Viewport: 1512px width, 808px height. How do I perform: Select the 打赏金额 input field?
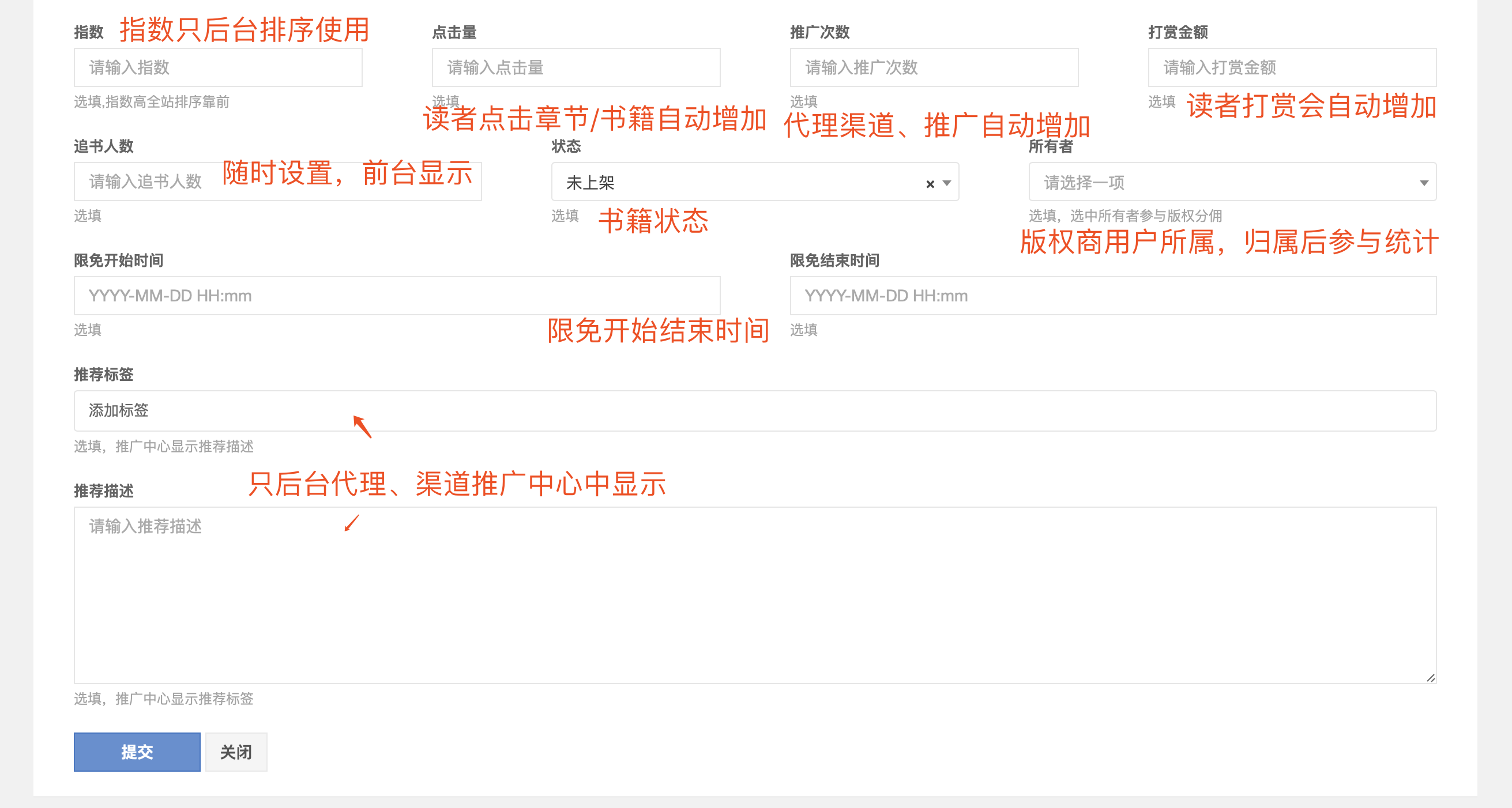click(x=1292, y=67)
